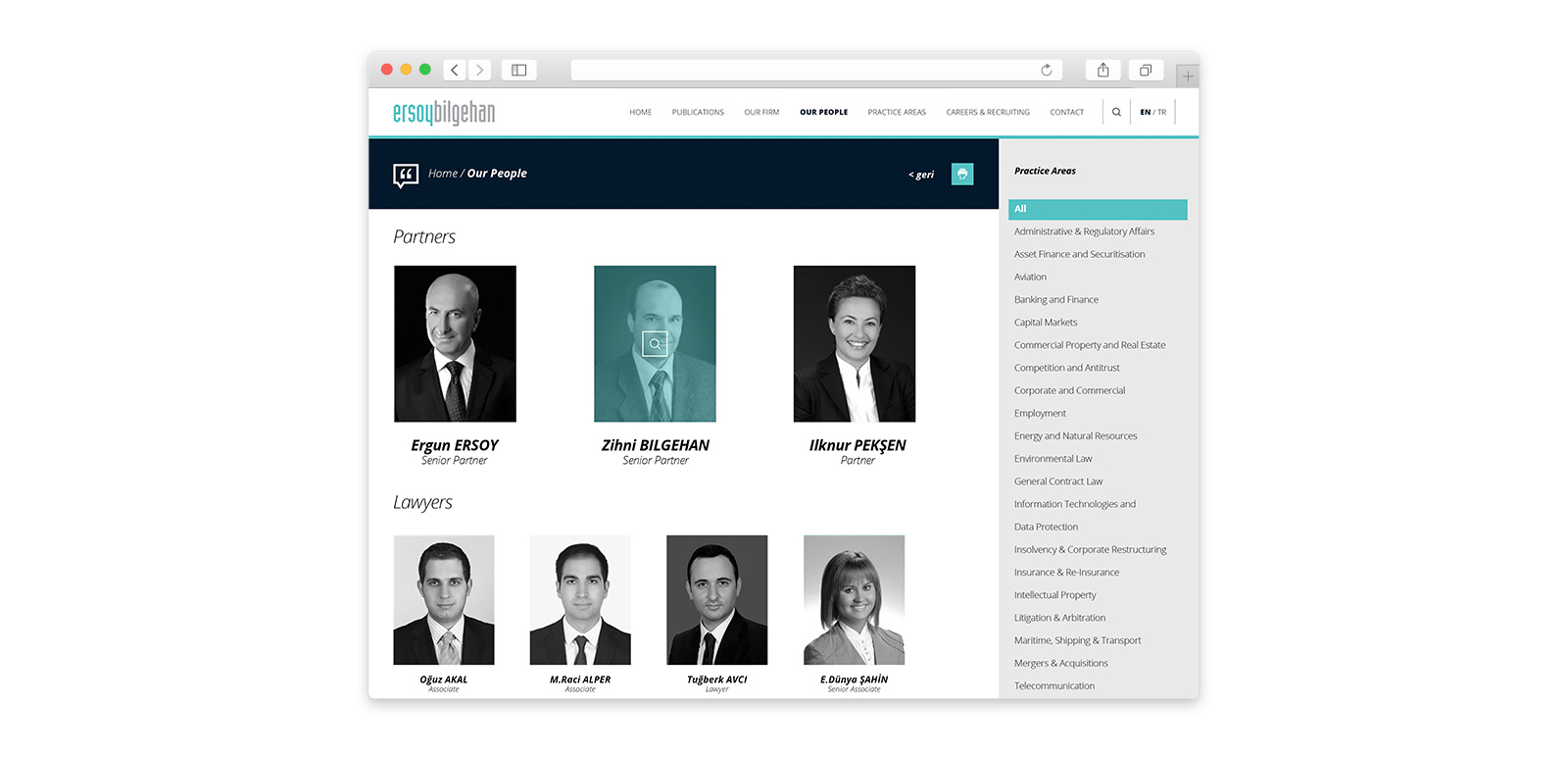Select the All practice area filter
The image size is (1568, 757).
click(x=1098, y=209)
